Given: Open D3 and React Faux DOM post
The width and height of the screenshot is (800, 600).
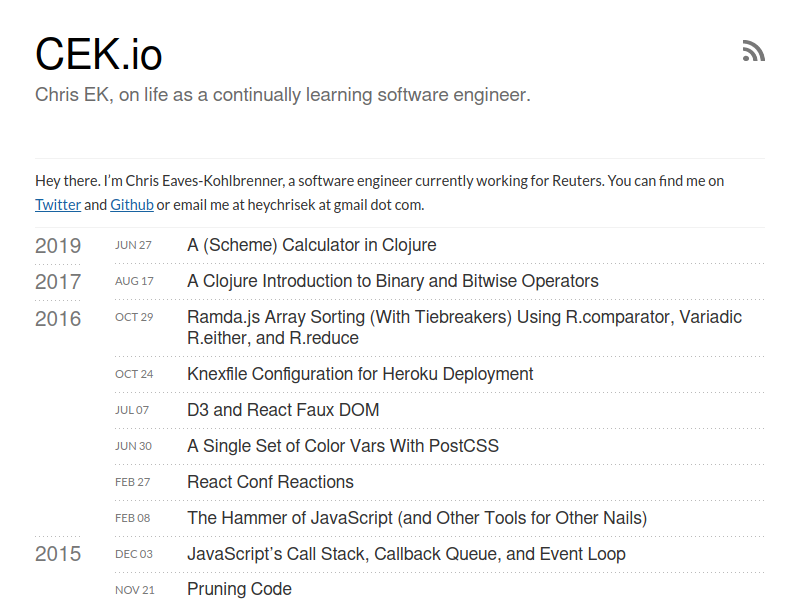Looking at the screenshot, I should 283,410.
